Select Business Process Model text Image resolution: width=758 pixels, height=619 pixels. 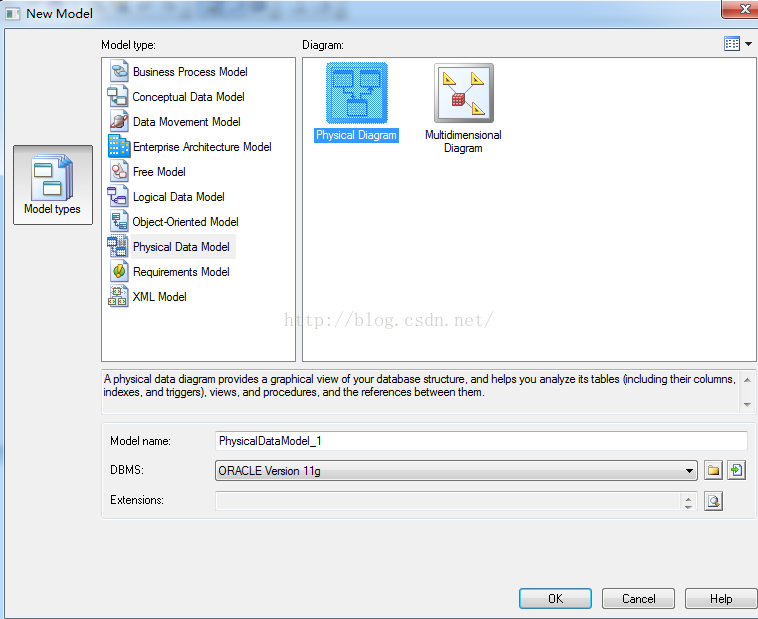(x=190, y=72)
